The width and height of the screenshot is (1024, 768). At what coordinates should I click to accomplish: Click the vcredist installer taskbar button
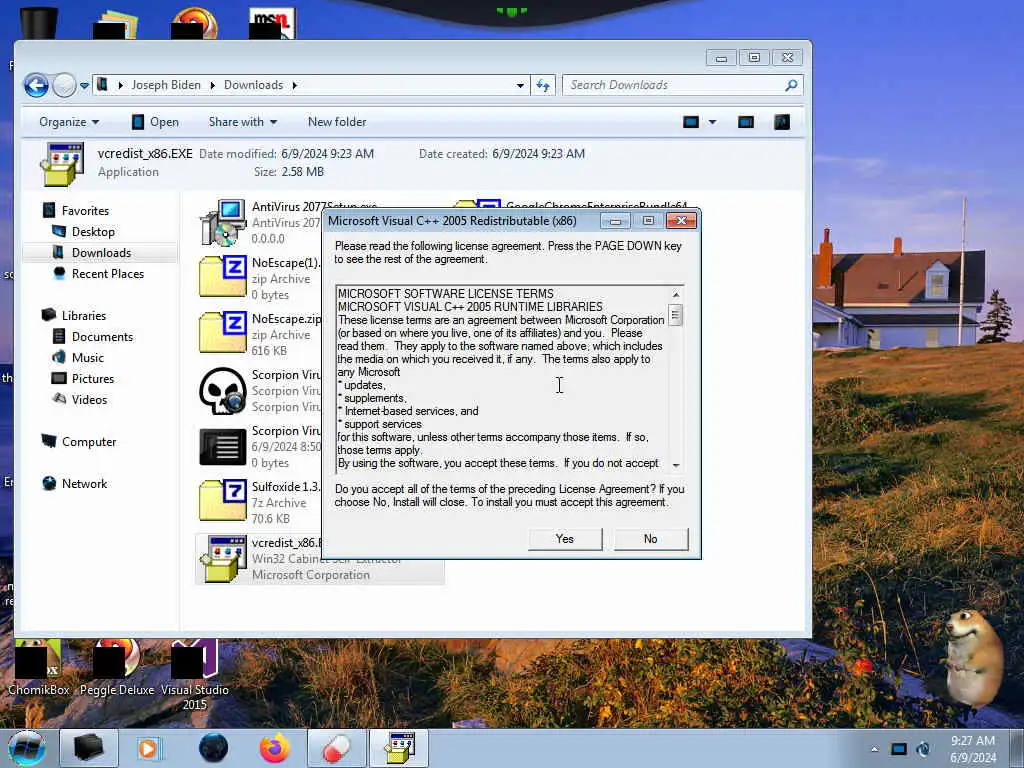(399, 748)
